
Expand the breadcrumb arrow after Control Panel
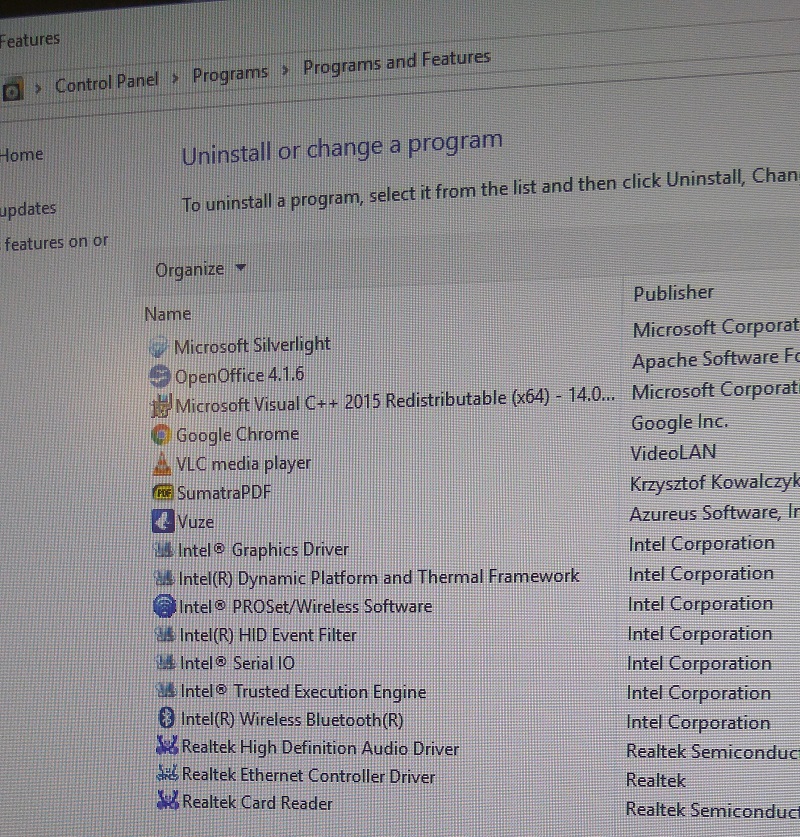(175, 79)
